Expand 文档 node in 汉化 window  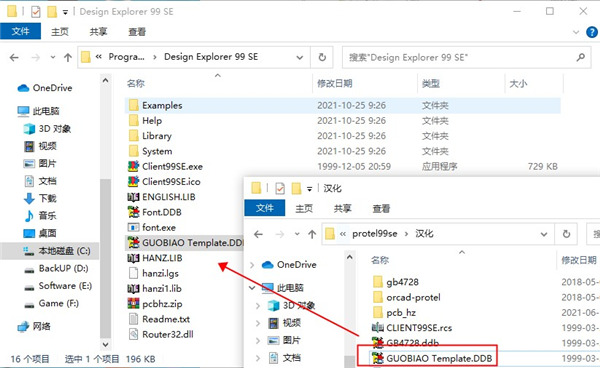click(258, 358)
